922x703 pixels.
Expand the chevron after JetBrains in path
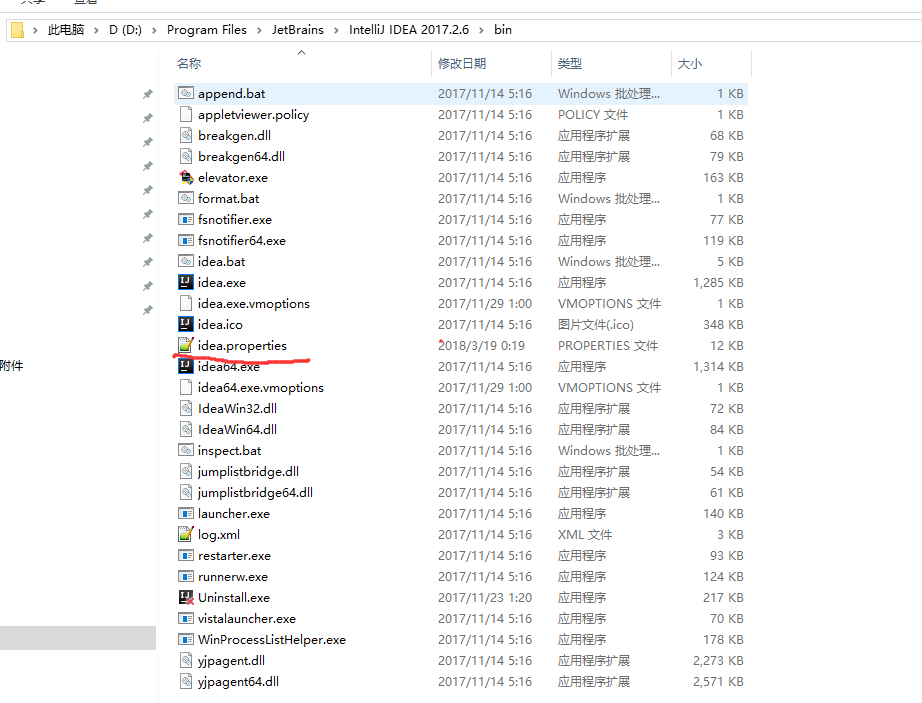point(336,30)
